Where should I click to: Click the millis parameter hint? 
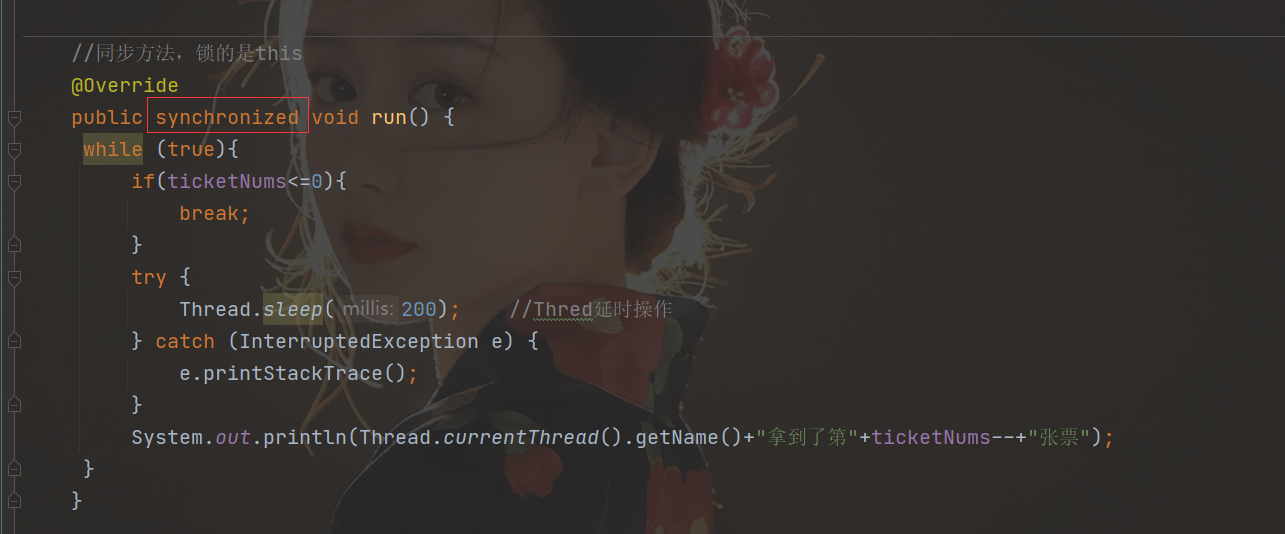(369, 309)
